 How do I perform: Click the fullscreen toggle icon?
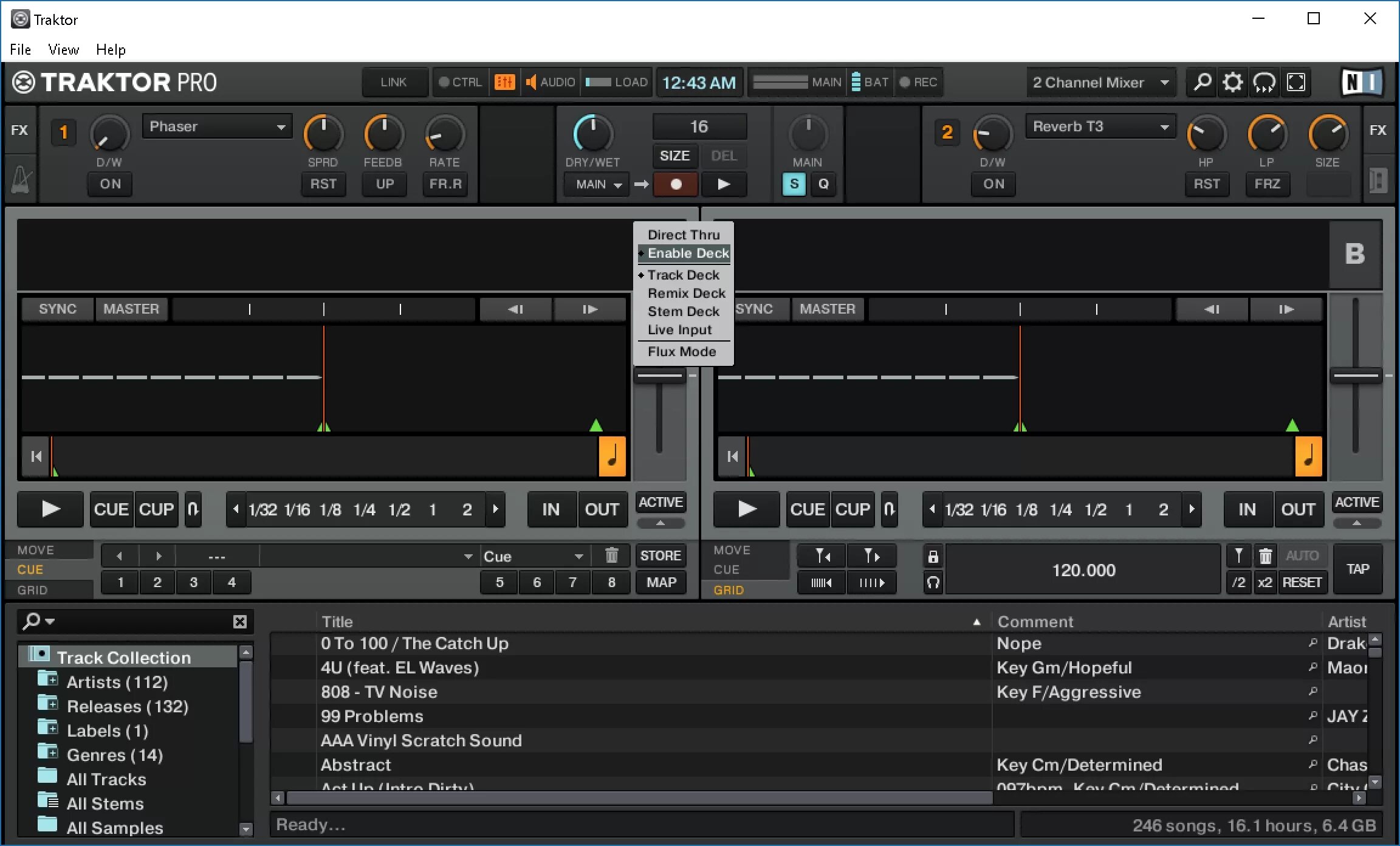[x=1296, y=82]
